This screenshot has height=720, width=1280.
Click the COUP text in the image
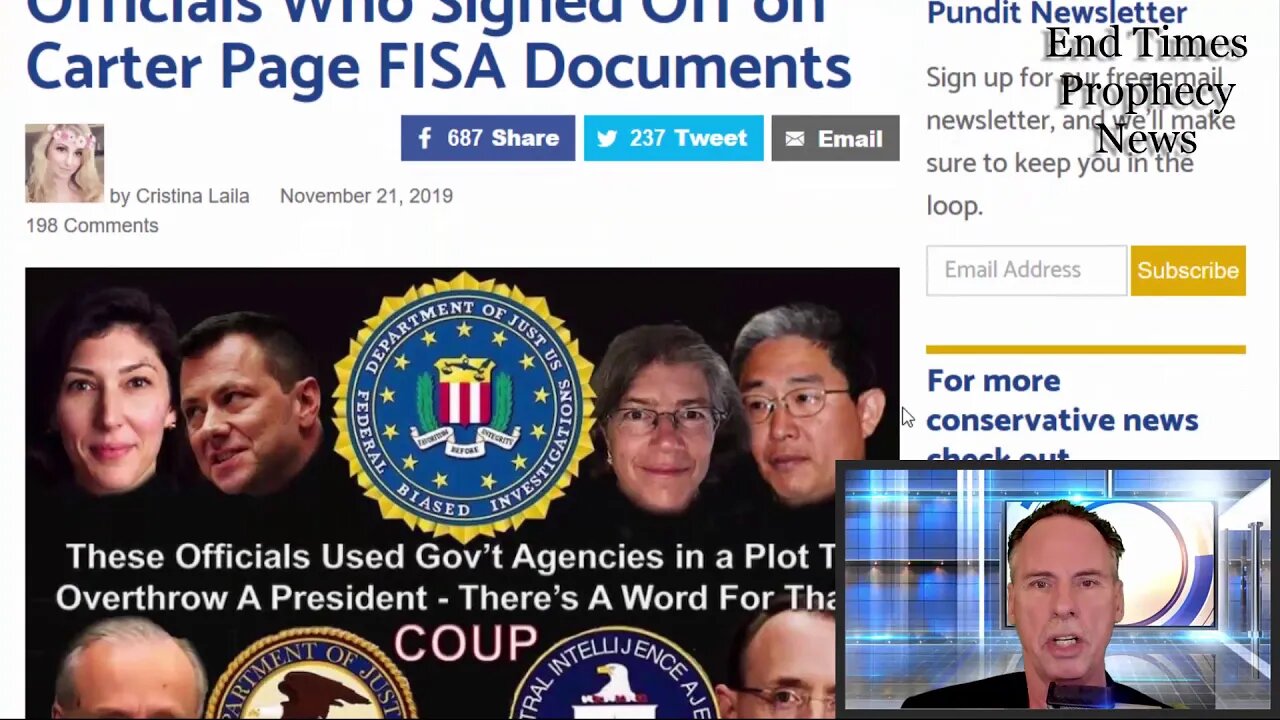click(x=465, y=643)
